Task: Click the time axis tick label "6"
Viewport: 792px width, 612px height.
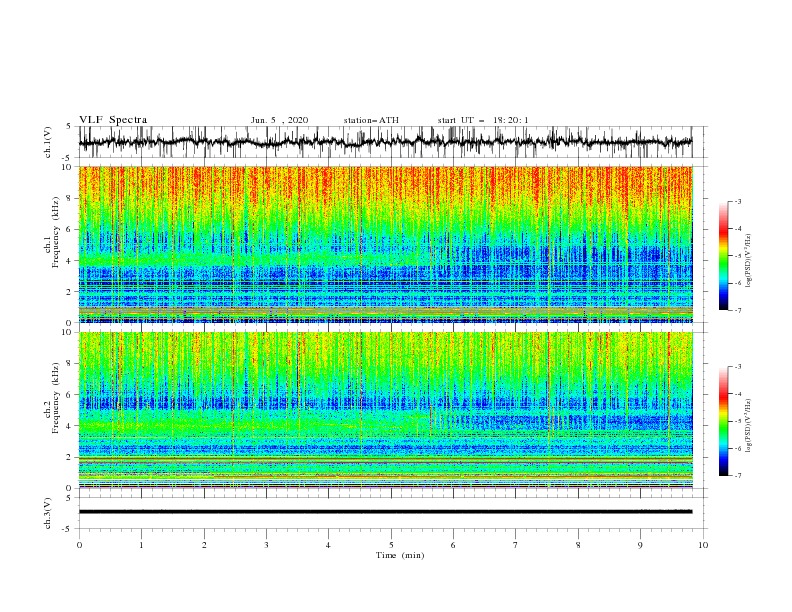Action: [453, 545]
